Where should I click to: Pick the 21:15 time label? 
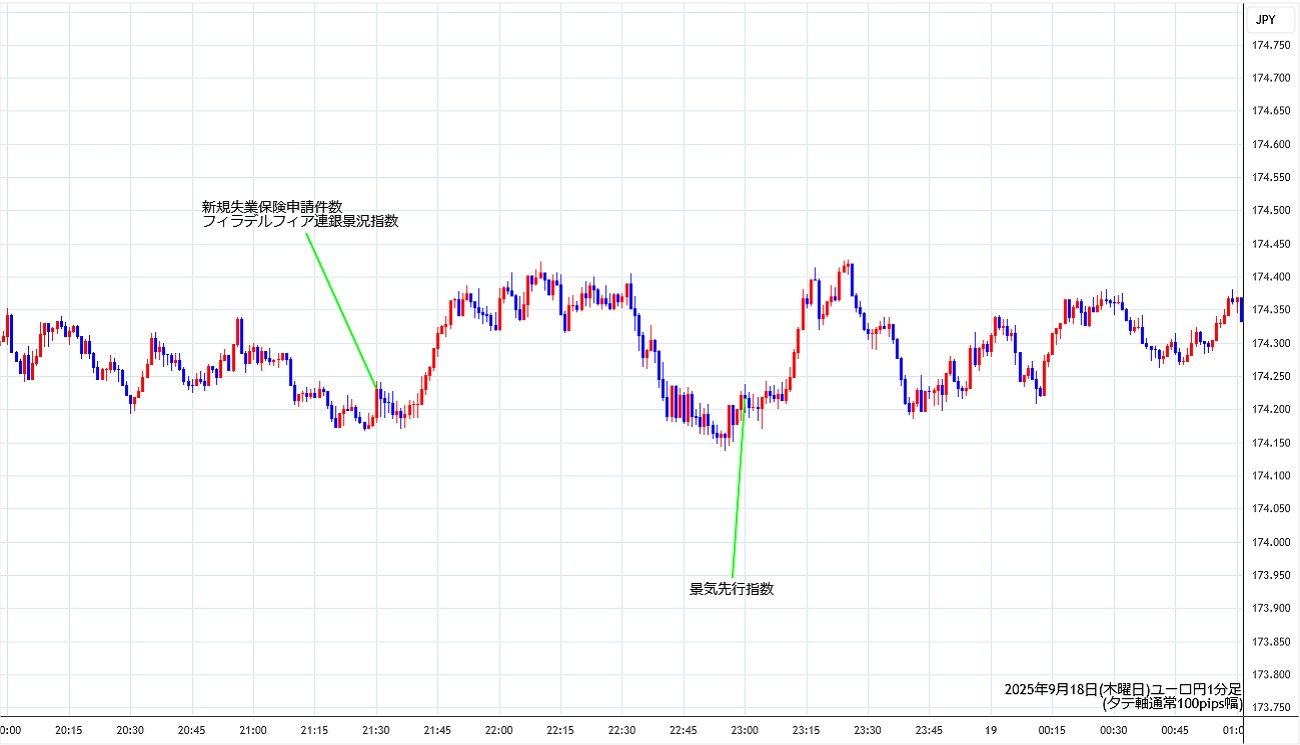314,730
